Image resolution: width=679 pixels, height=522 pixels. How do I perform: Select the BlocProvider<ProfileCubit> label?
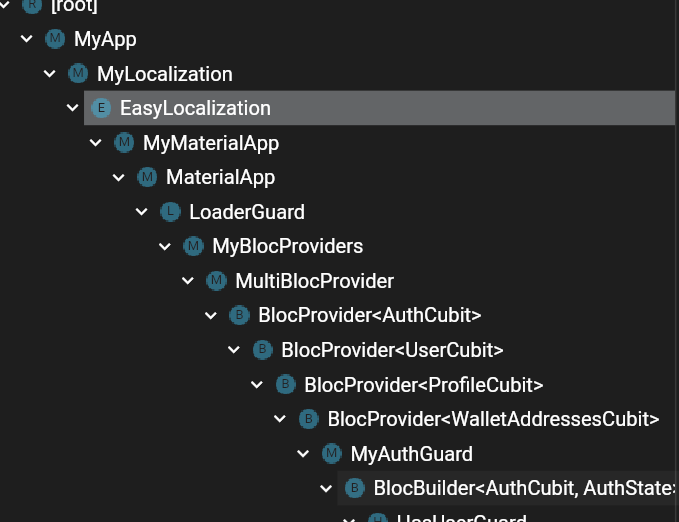(x=424, y=384)
